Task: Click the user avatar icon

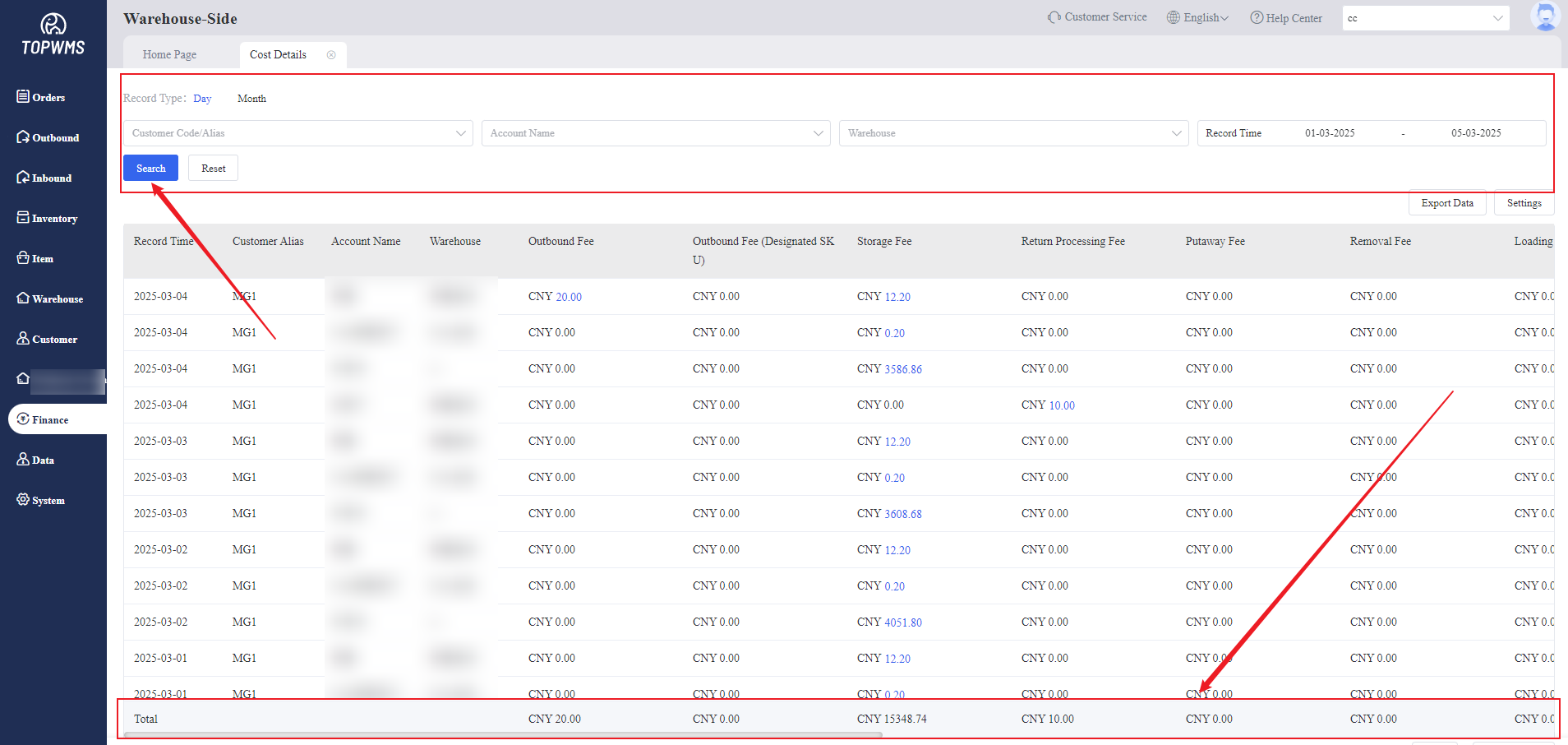Action: click(1545, 16)
